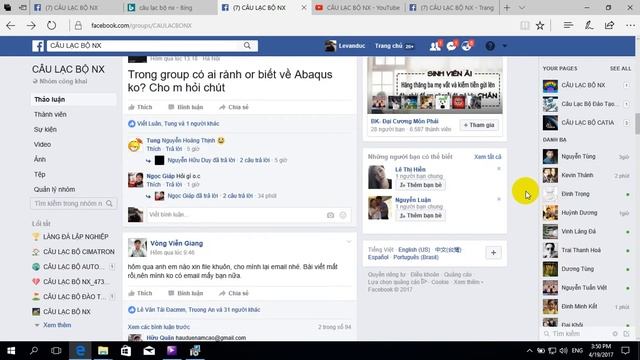Viewport: 640px width, 360px height.
Task: Expand Xem các bình luận trước
Action: (x=159, y=327)
